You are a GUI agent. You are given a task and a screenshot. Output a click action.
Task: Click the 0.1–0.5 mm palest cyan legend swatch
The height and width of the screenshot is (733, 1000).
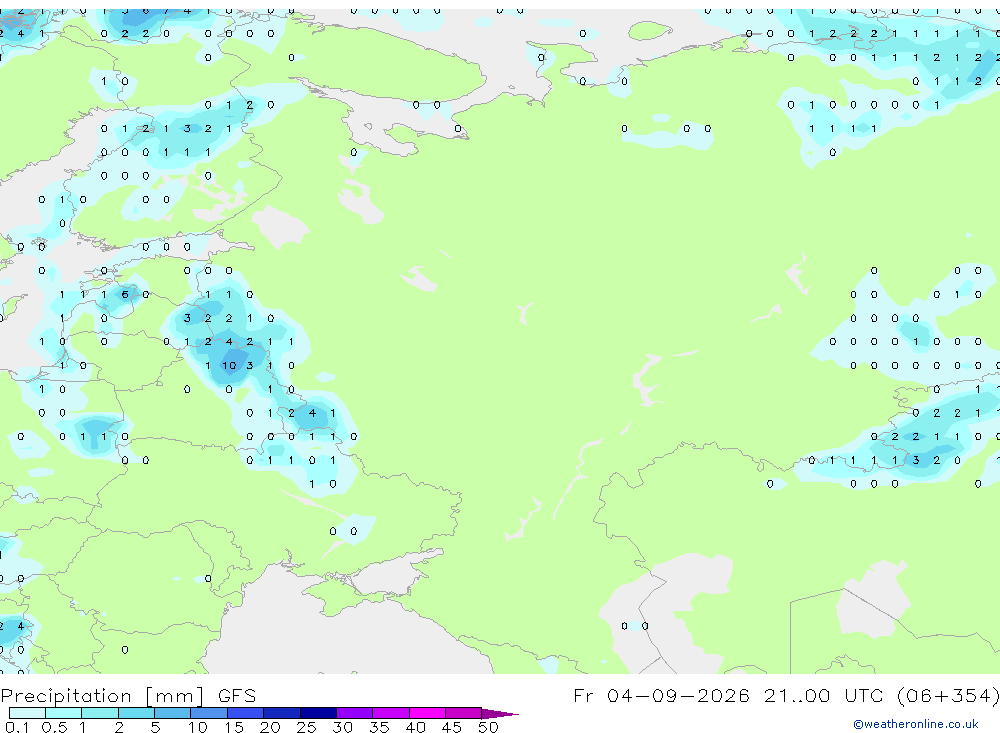click(27, 713)
